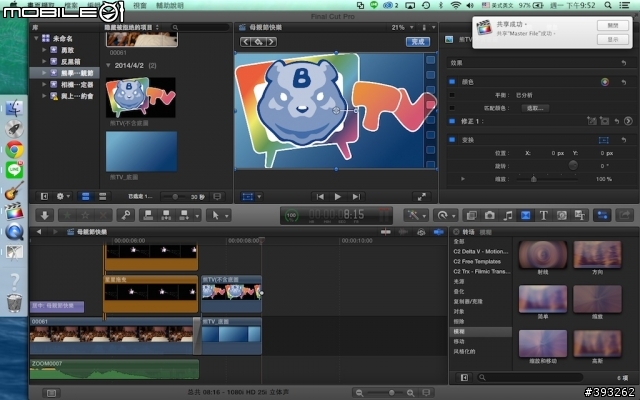The height and width of the screenshot is (400, 640).
Task: Enter full screen viewer playback
Action: click(422, 197)
